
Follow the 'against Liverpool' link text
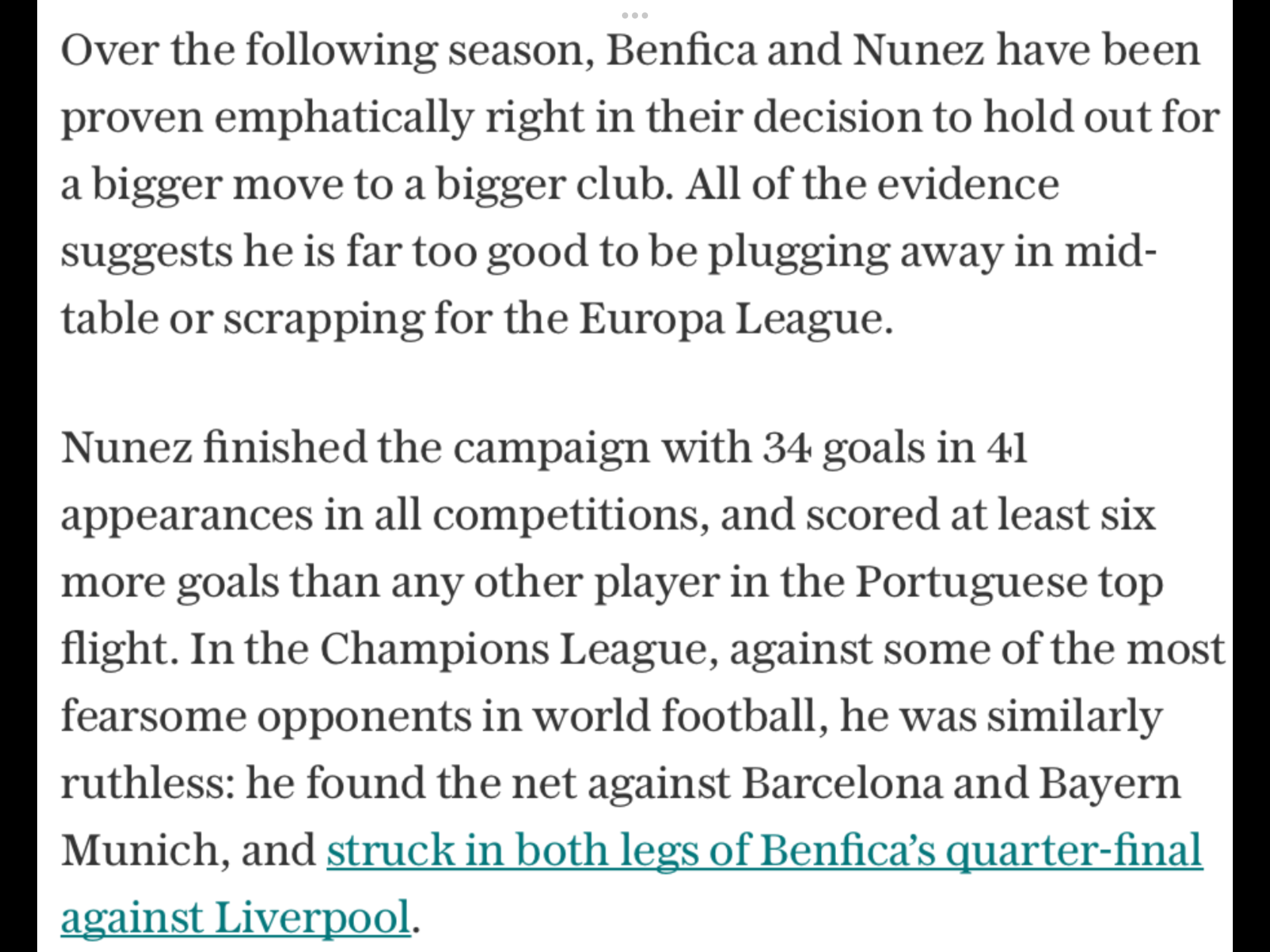(236, 917)
